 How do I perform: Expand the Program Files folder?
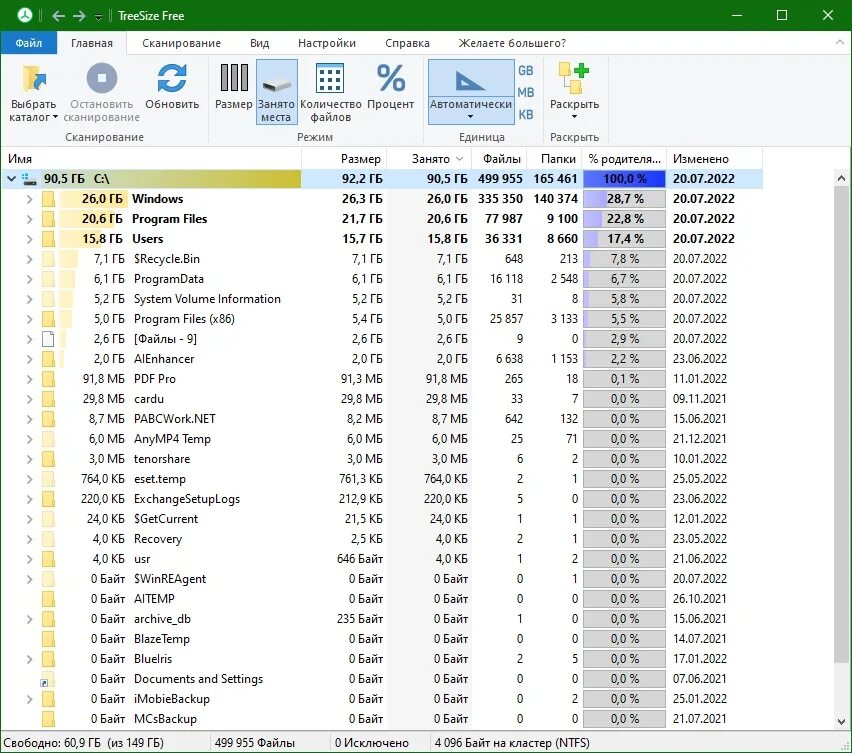click(29, 219)
